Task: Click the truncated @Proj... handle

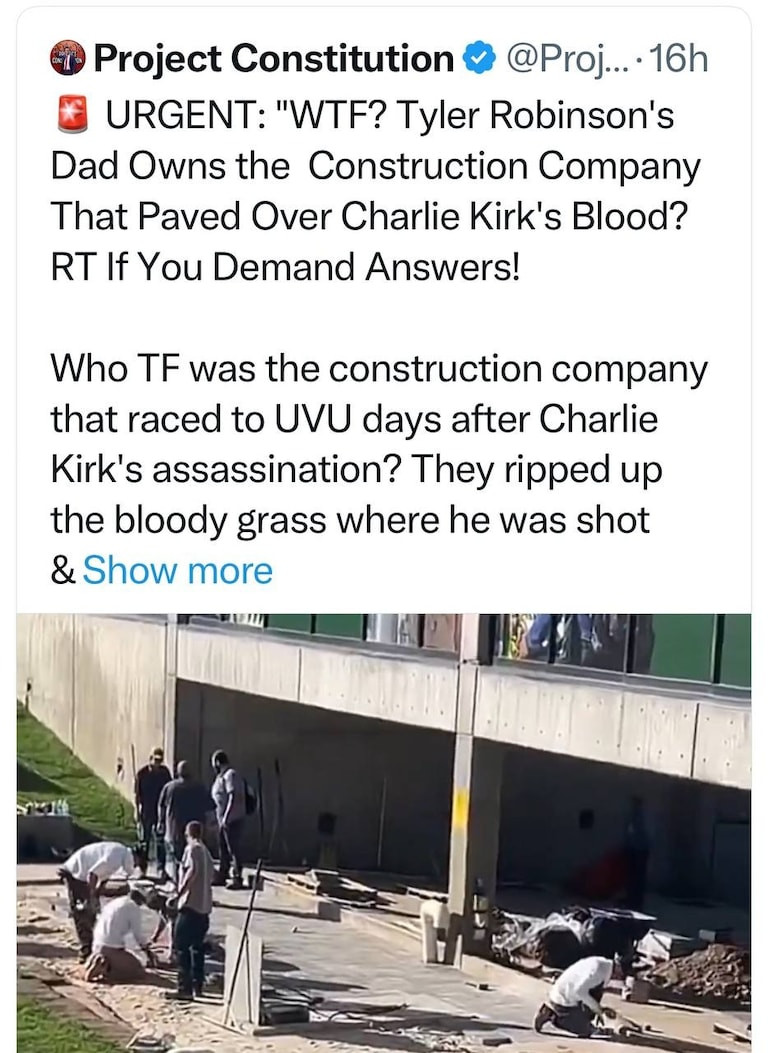Action: click(x=569, y=60)
